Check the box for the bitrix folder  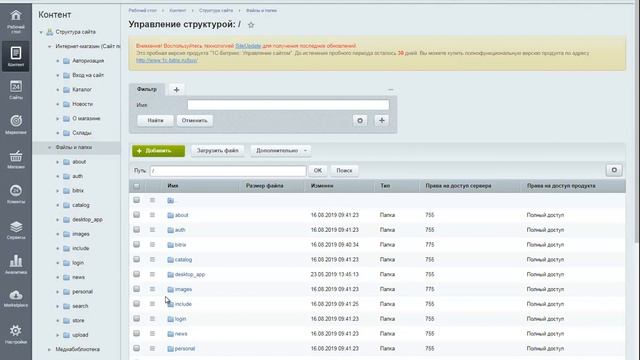point(136,244)
